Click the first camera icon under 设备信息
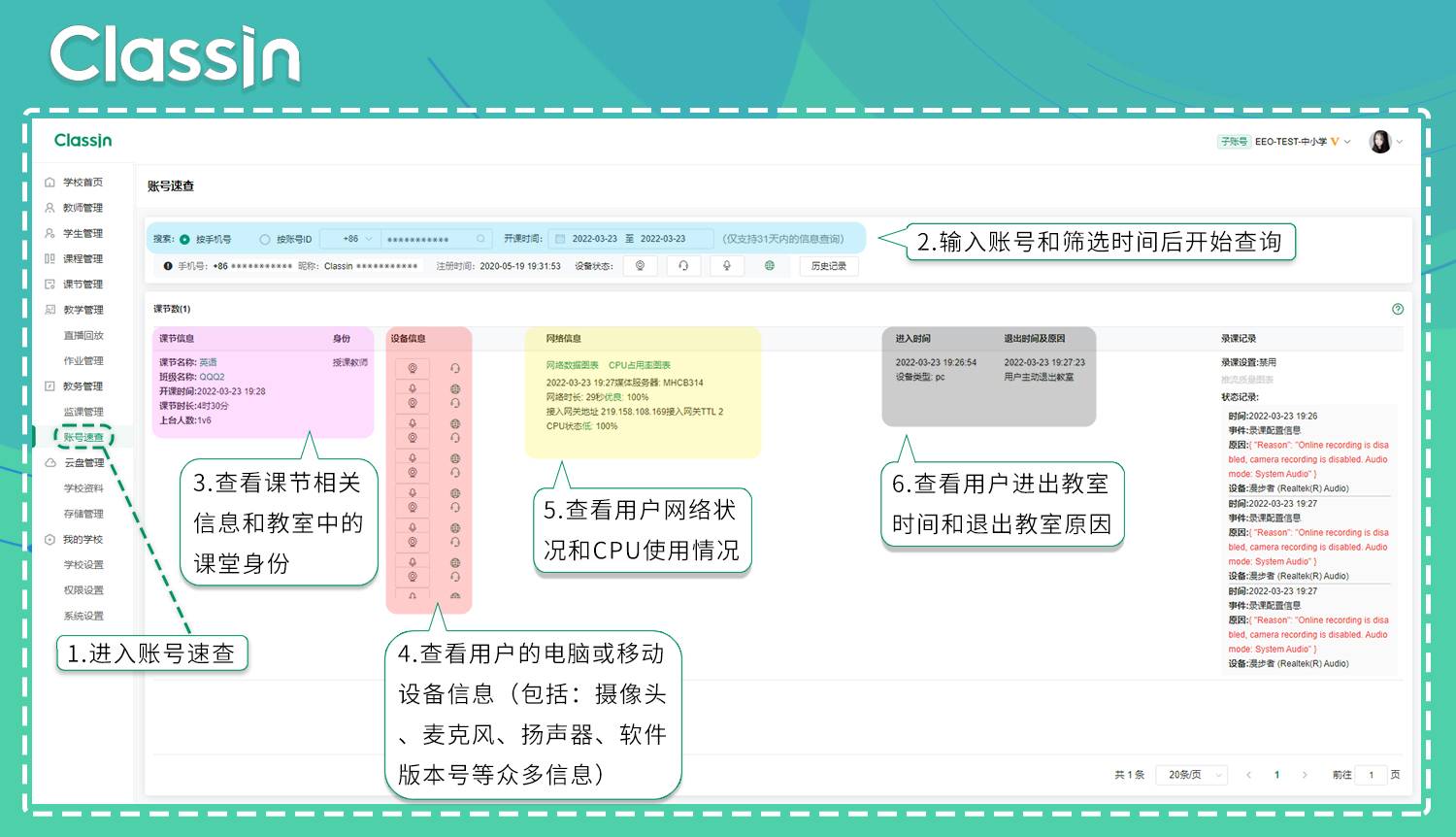Screen dimensions: 1456x837 tap(413, 369)
